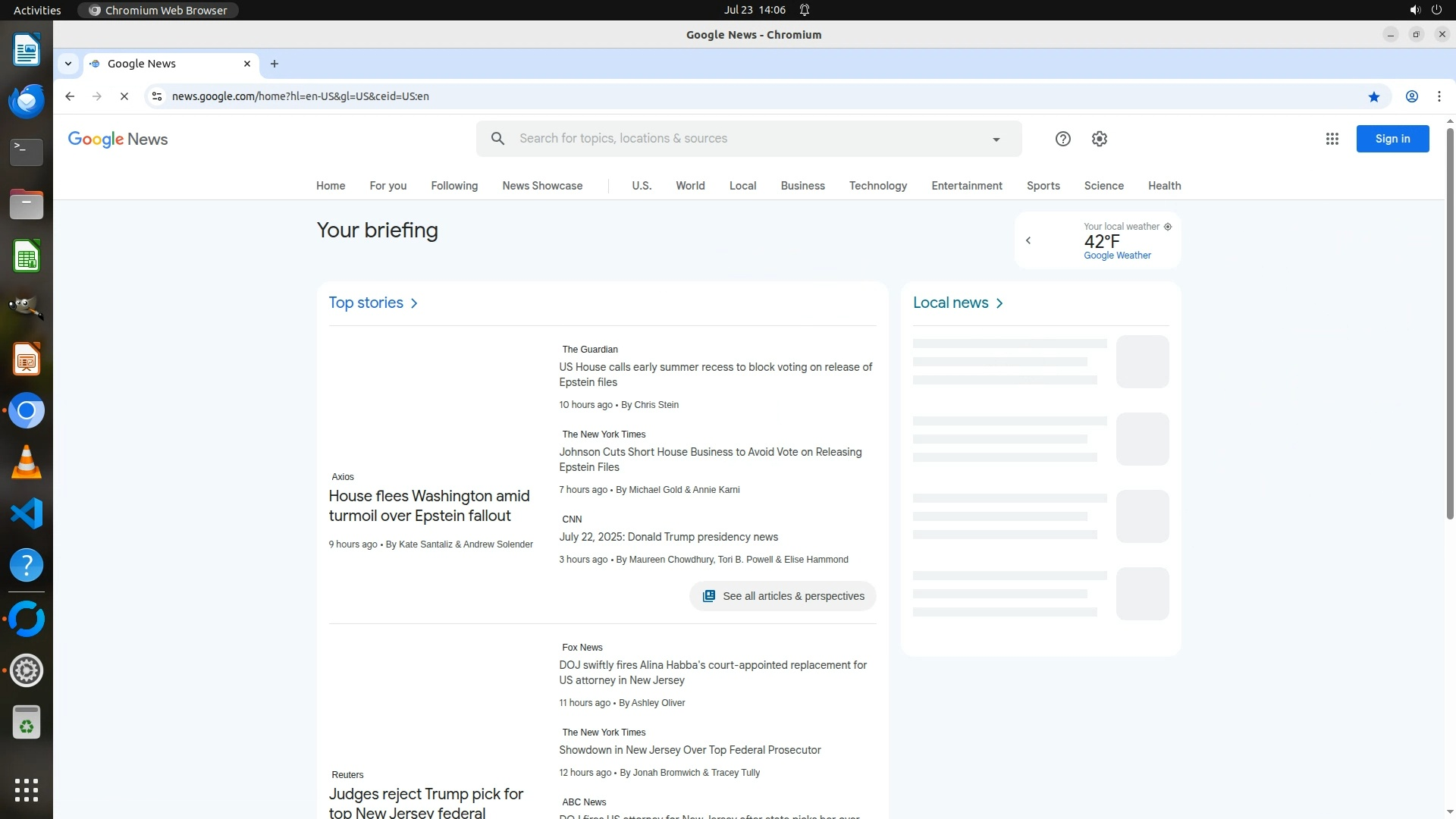Screen dimensions: 1456x819
Task: Open the Chromium profile icon
Action: (x=1411, y=96)
